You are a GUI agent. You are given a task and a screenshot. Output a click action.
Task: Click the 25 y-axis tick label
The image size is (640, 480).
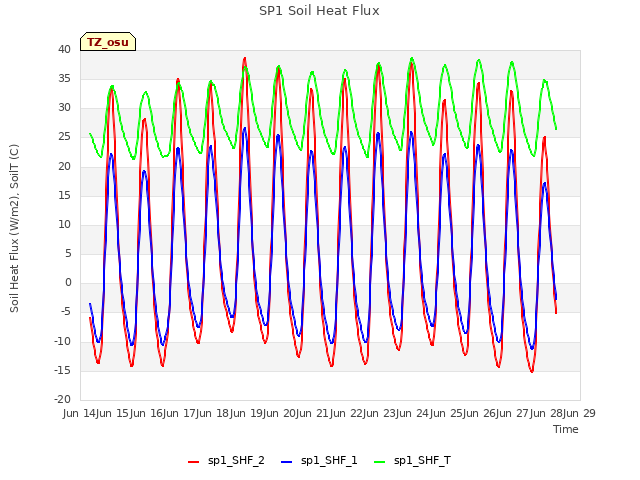point(64,137)
